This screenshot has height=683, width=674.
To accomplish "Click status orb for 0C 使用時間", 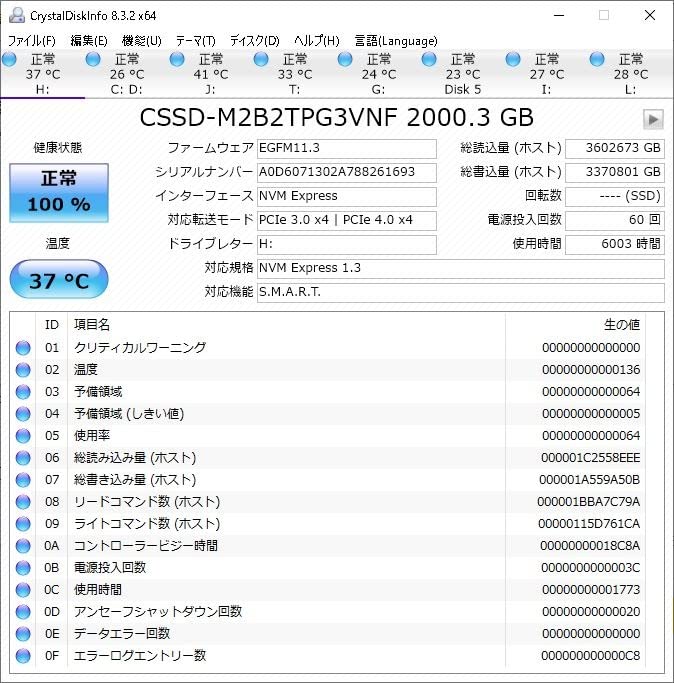I will tap(23, 590).
